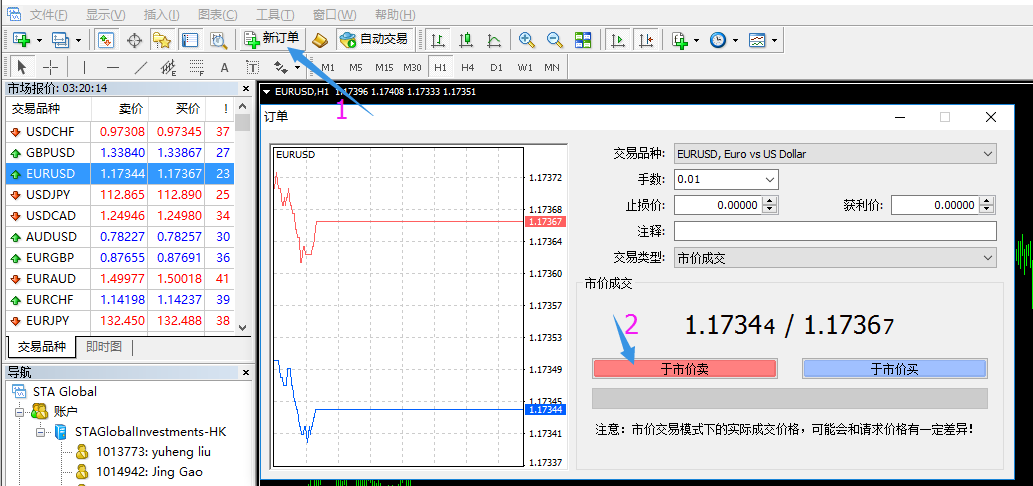1033x486 pixels.
Task: Switch chart to bar chart icon
Action: point(437,40)
